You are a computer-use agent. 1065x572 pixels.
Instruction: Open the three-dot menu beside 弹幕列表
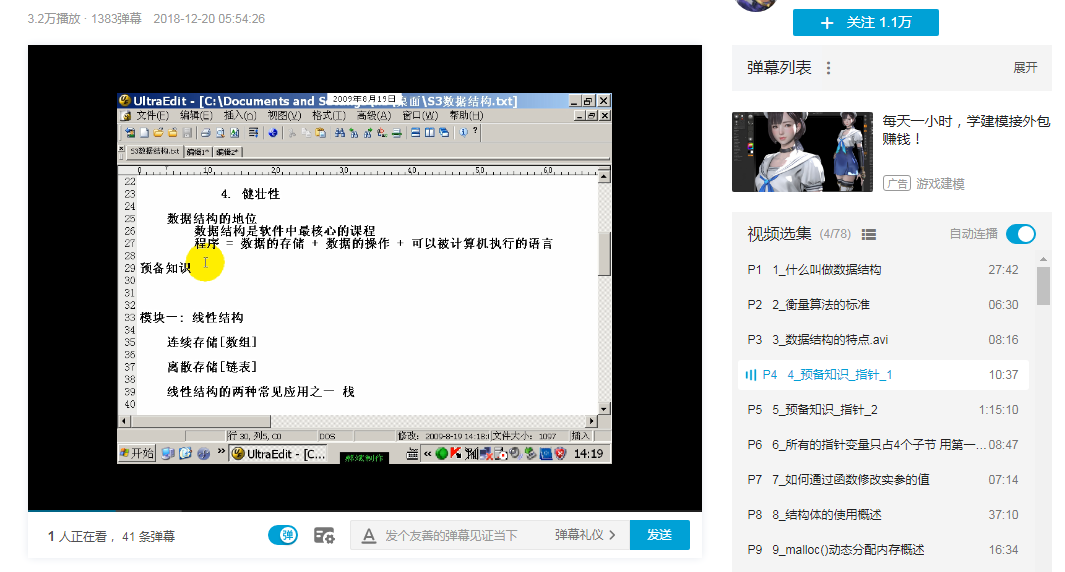[828, 68]
